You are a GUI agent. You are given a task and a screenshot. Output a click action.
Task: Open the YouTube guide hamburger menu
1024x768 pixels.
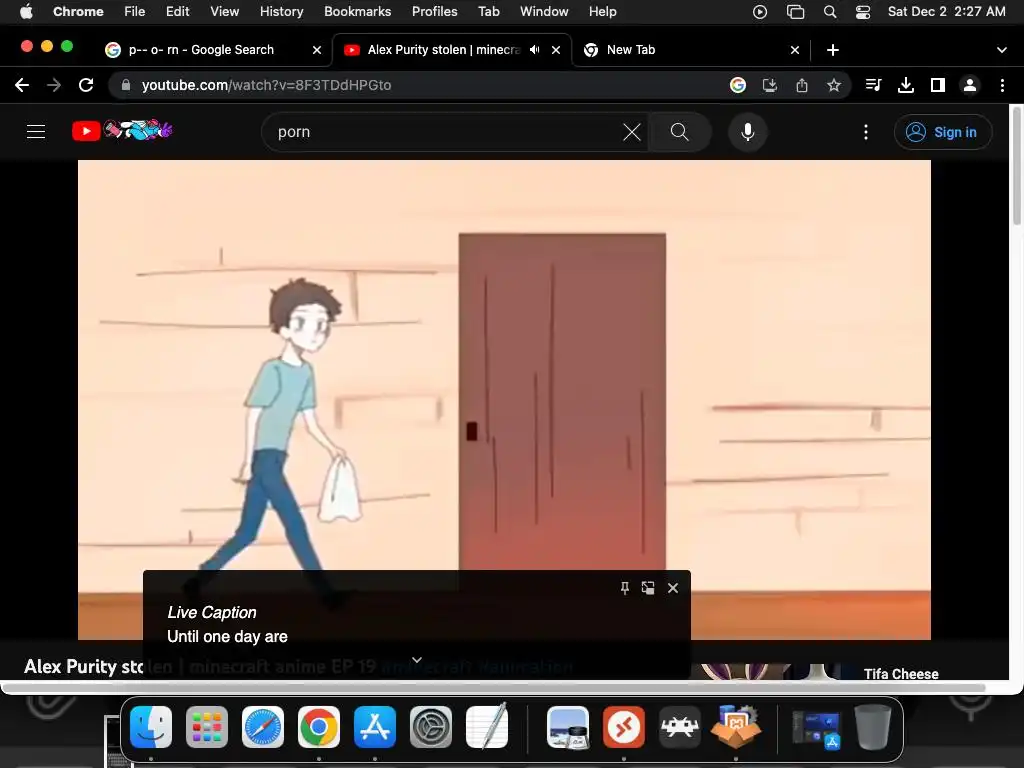36,132
